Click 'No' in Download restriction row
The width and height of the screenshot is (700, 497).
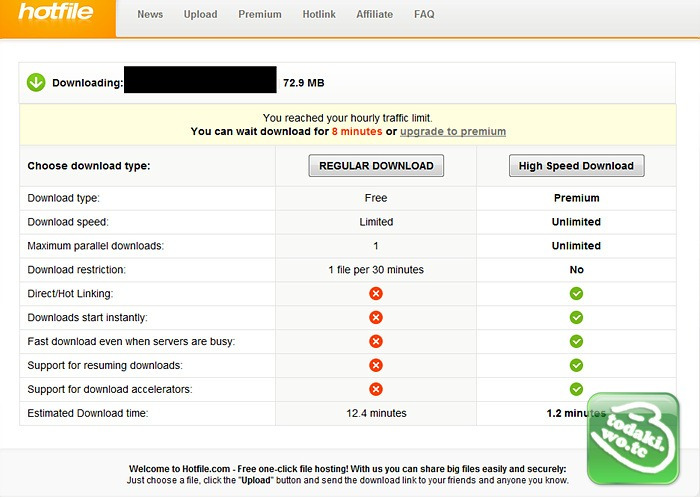576,270
